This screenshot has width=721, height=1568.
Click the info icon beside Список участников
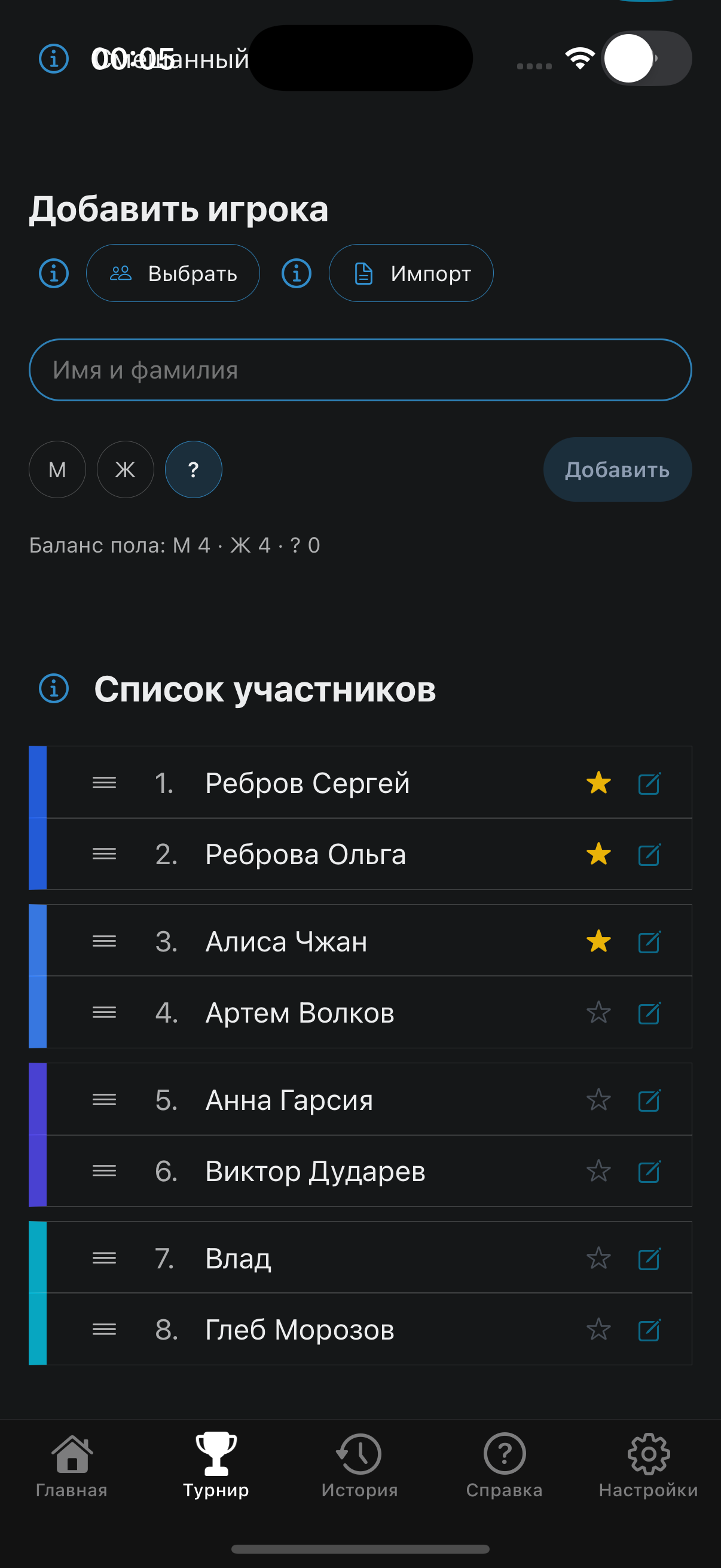click(54, 689)
